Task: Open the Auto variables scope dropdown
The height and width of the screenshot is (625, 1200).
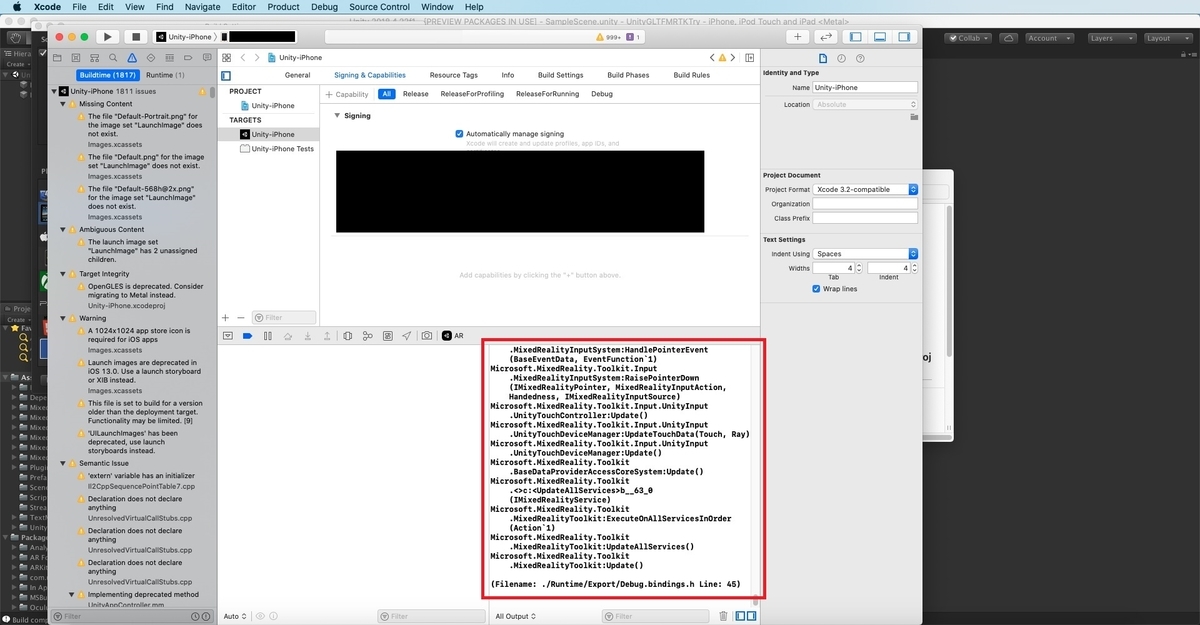Action: pos(236,616)
